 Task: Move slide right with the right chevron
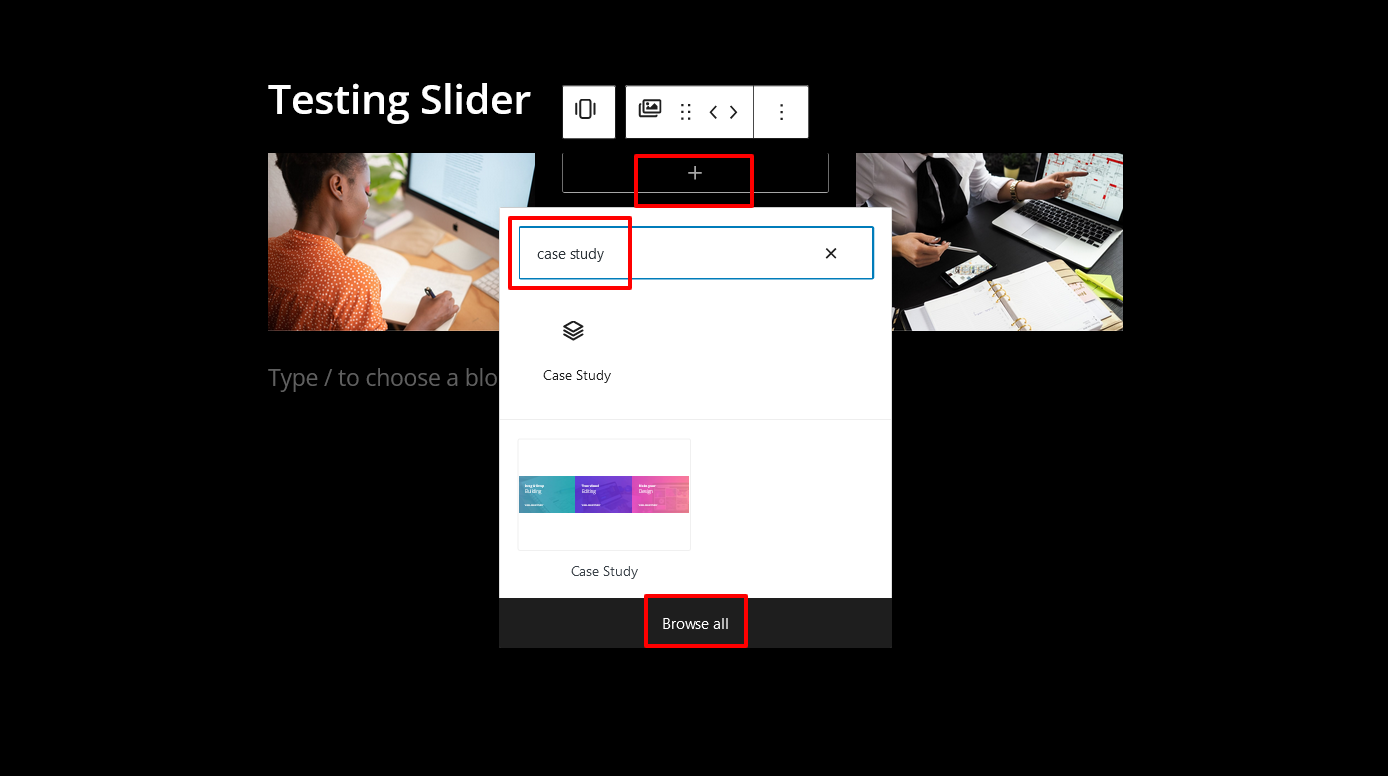point(734,112)
